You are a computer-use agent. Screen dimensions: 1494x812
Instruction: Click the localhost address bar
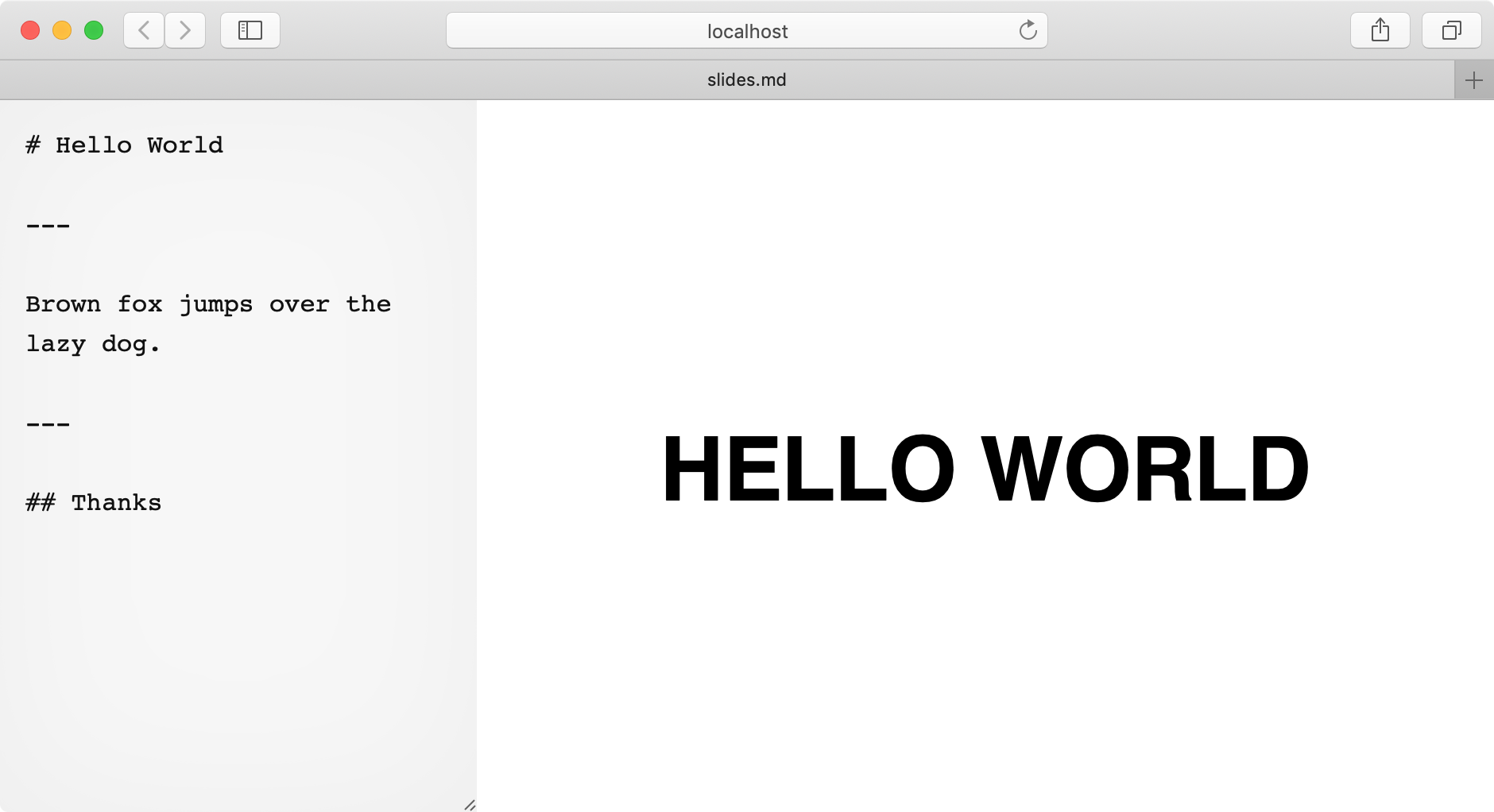pos(747,30)
